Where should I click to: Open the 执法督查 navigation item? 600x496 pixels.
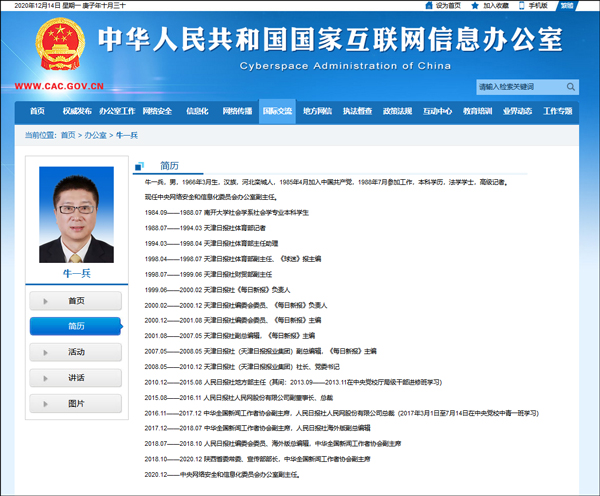point(357,111)
